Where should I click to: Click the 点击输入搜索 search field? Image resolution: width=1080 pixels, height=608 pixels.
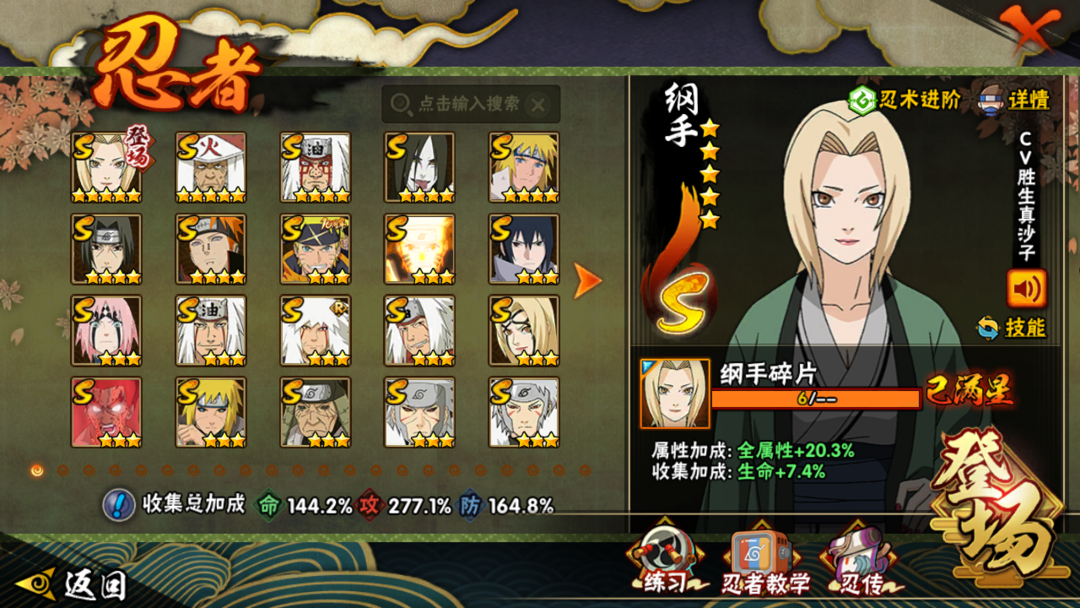coord(470,104)
